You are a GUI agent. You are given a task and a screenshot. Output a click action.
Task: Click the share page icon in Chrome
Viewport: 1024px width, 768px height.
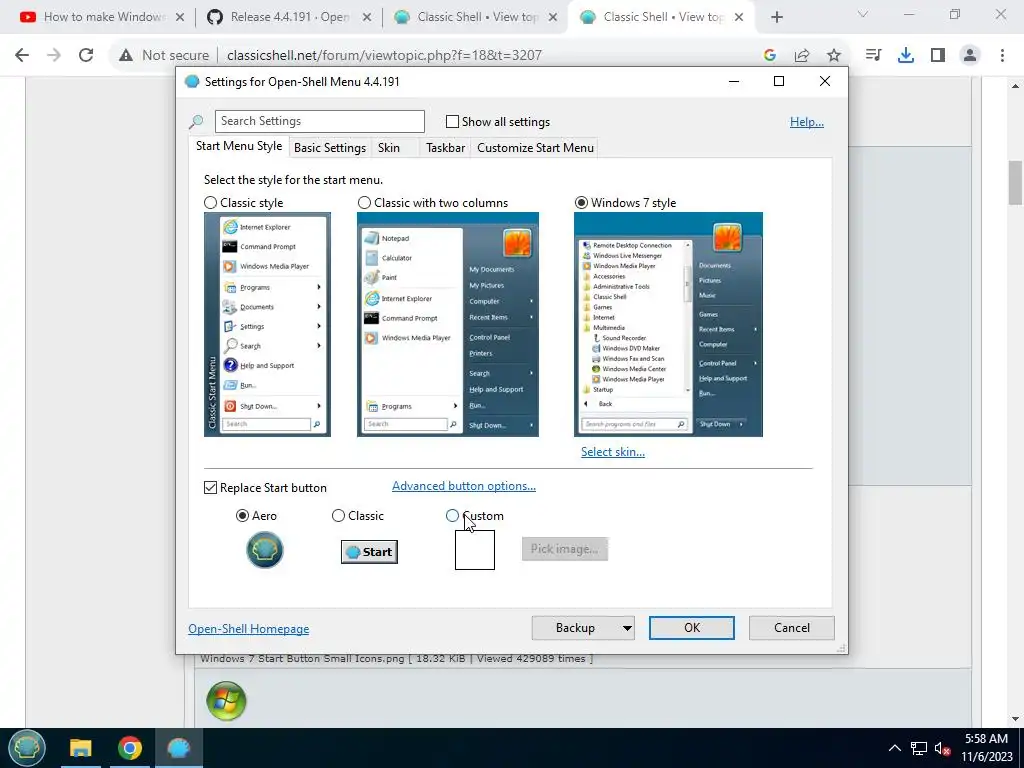[802, 56]
